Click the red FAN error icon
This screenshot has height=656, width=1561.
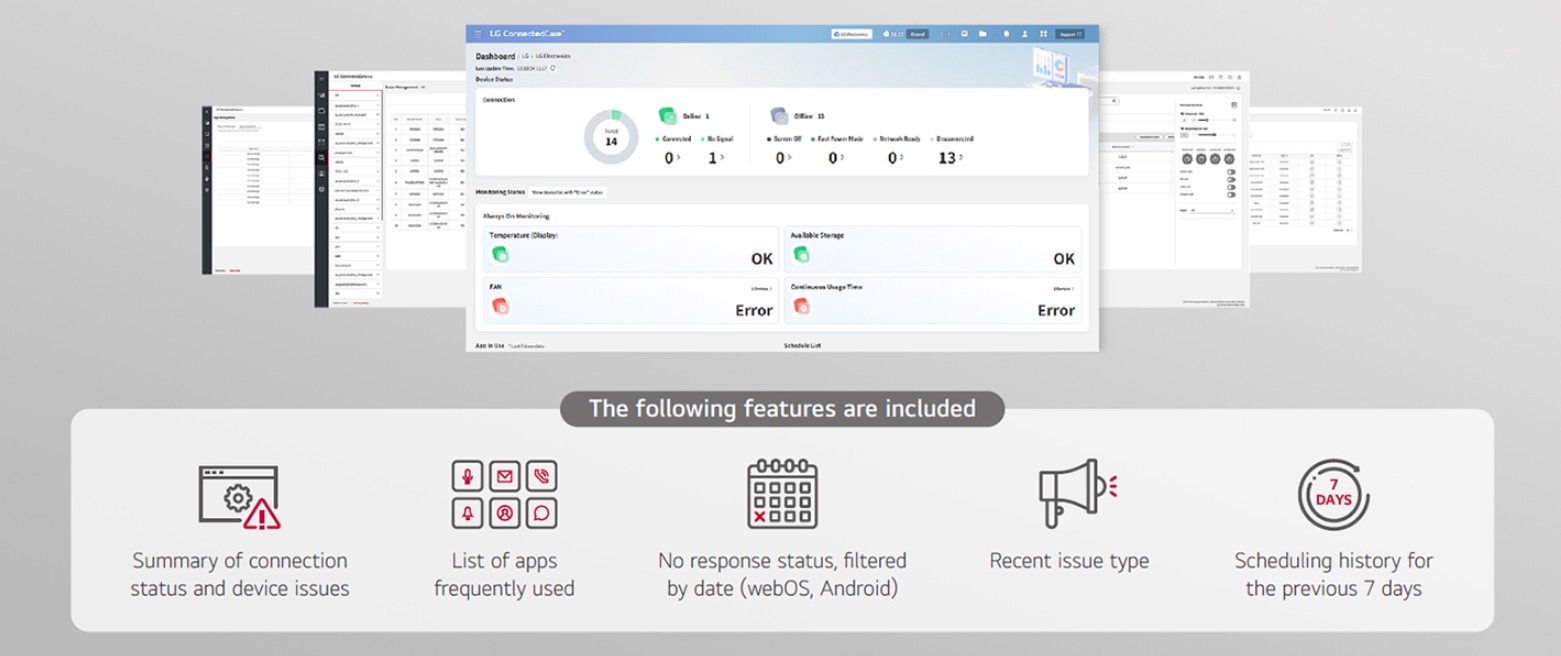(x=500, y=307)
